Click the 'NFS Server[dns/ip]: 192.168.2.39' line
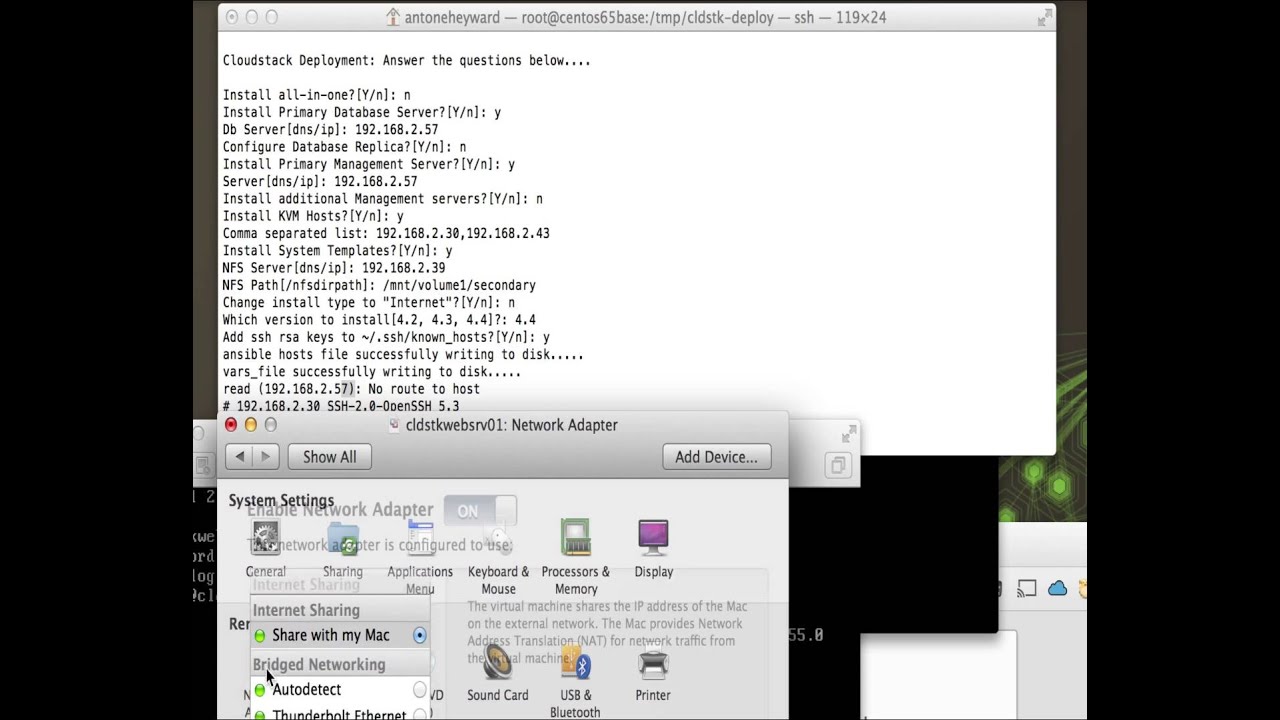Screen dimensions: 1280x720 coord(334,268)
